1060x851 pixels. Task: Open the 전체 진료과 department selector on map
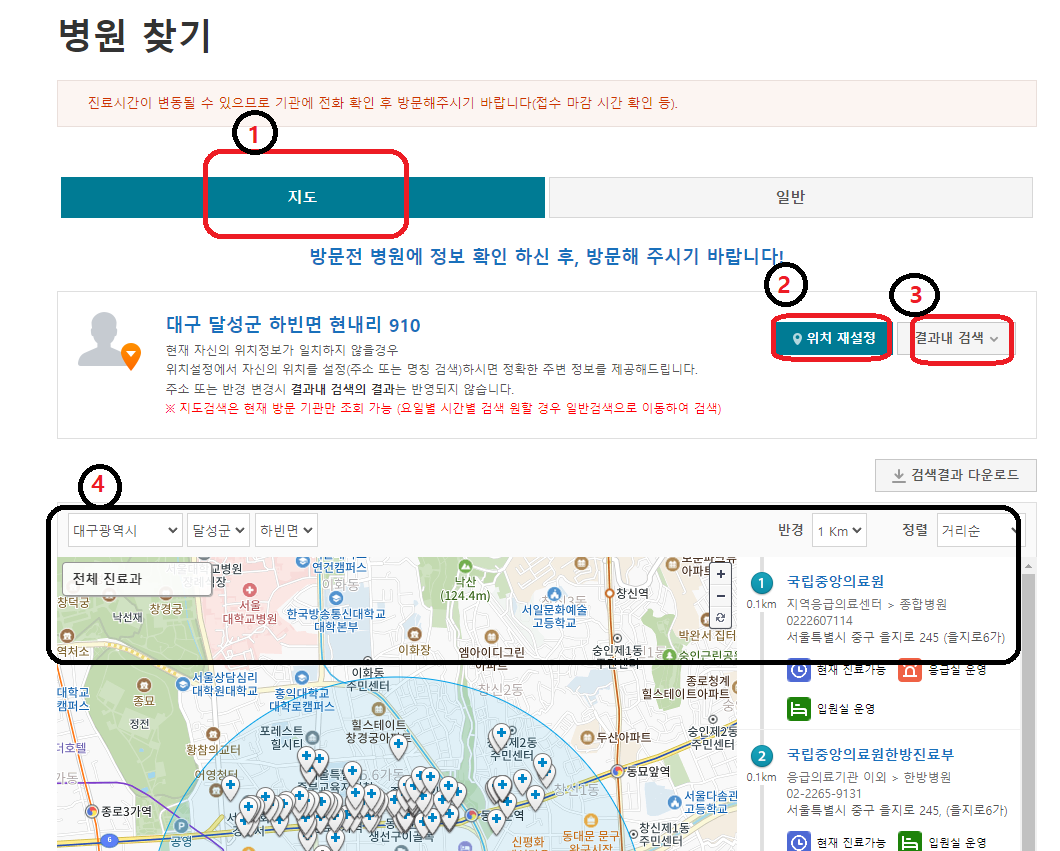pos(137,579)
